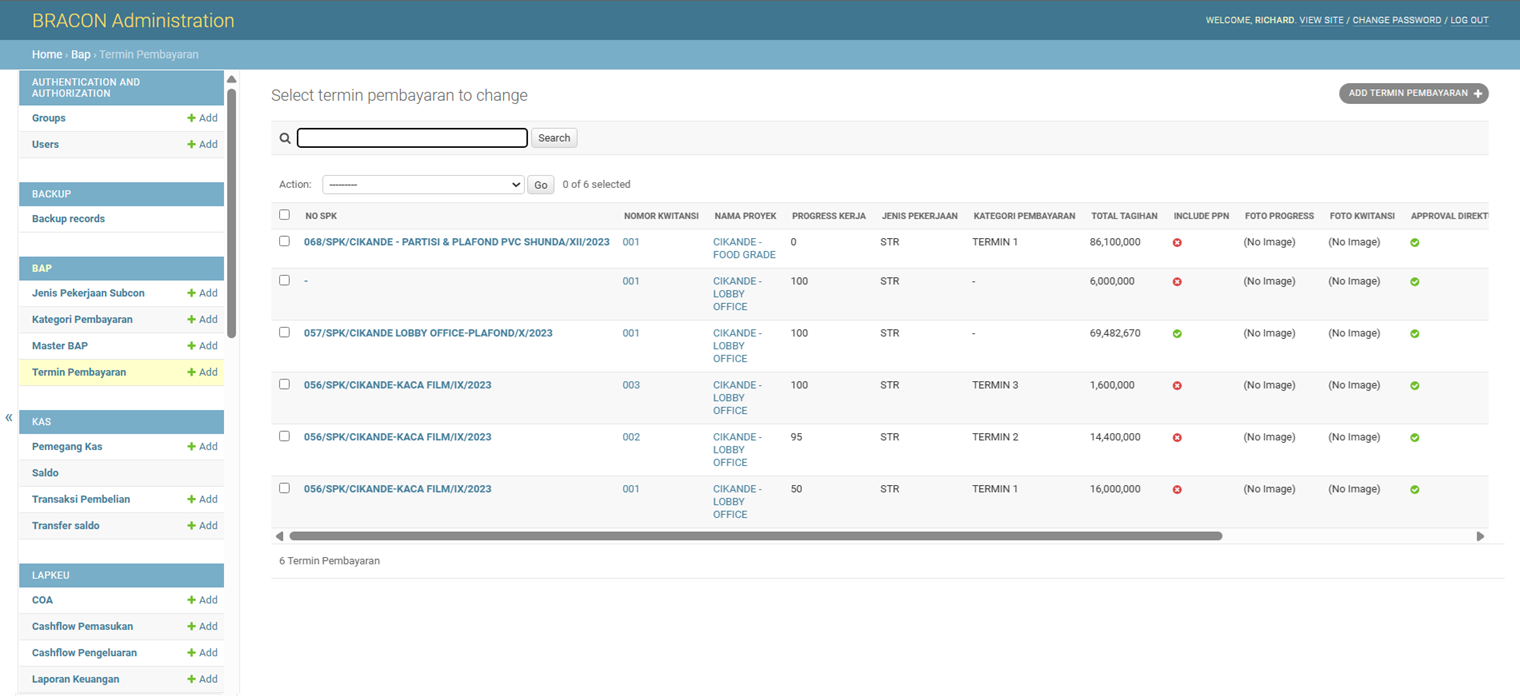1520x696 pixels.
Task: Click plus Add icon beside Users
Action: tap(202, 144)
